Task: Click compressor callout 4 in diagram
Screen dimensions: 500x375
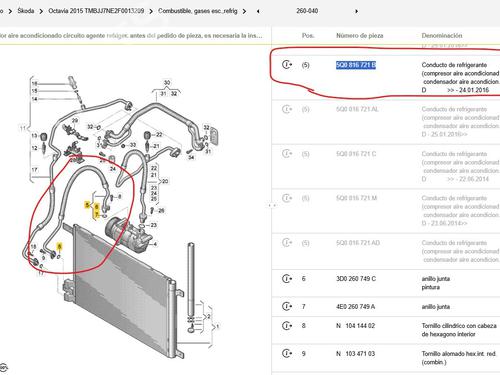Action: [155, 244]
